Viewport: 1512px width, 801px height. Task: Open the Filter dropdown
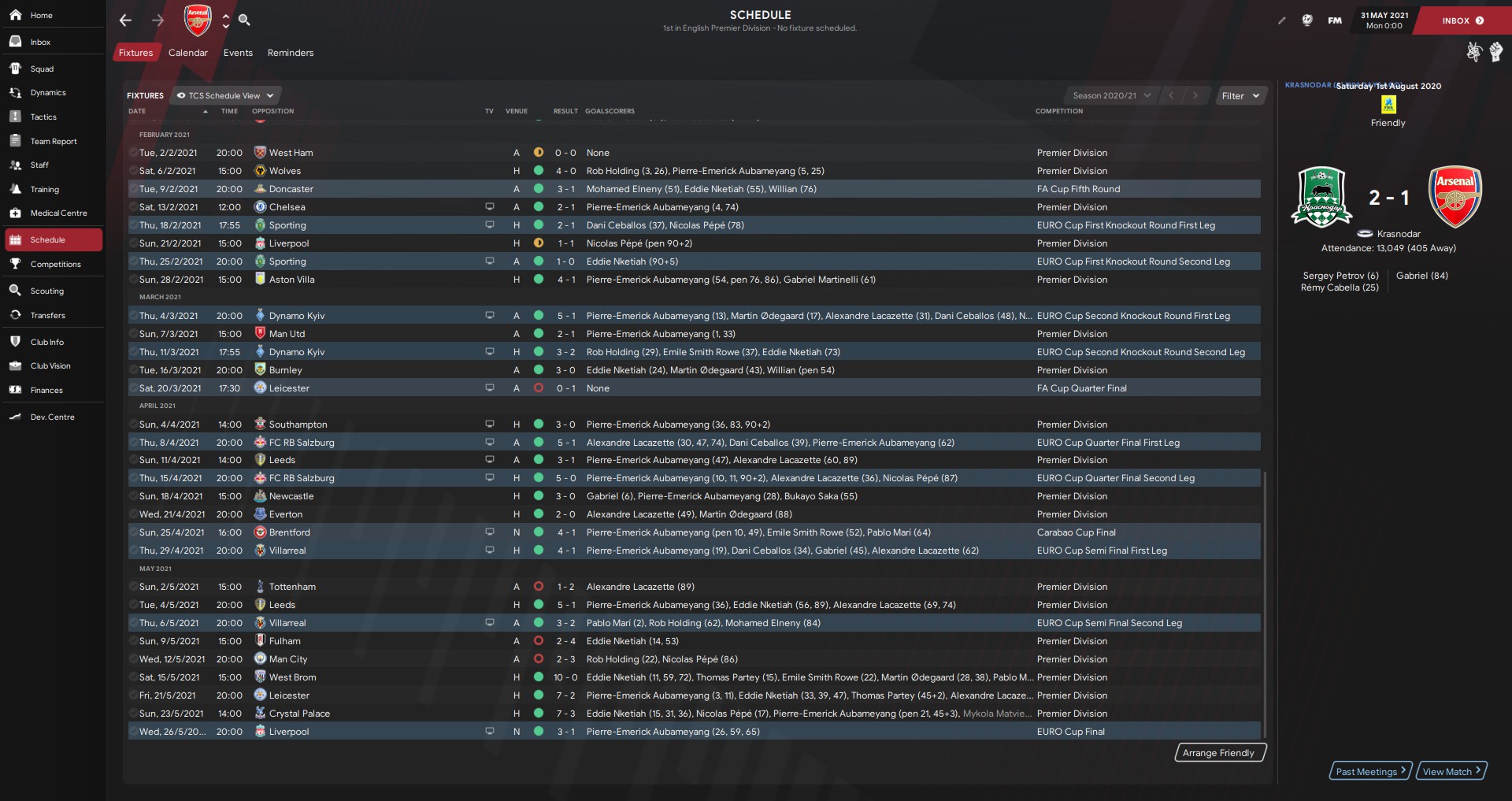(1240, 96)
